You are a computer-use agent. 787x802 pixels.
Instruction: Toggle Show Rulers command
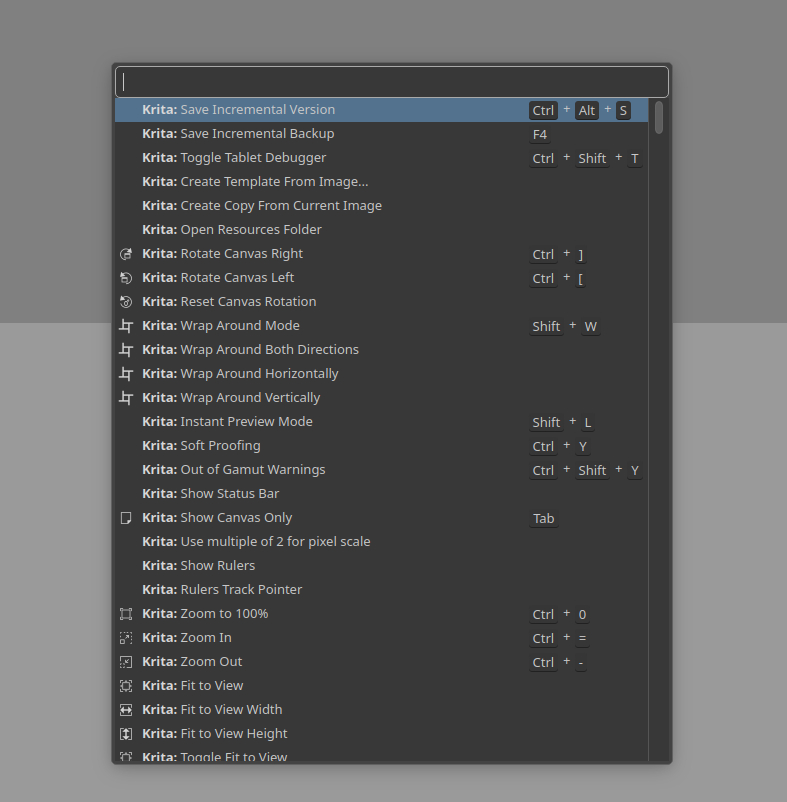coord(217,566)
